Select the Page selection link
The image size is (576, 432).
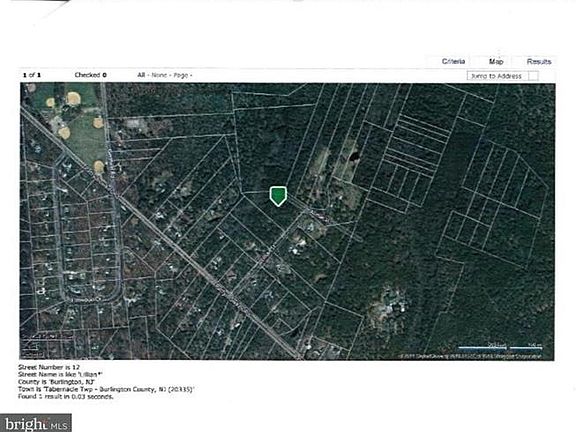180,75
